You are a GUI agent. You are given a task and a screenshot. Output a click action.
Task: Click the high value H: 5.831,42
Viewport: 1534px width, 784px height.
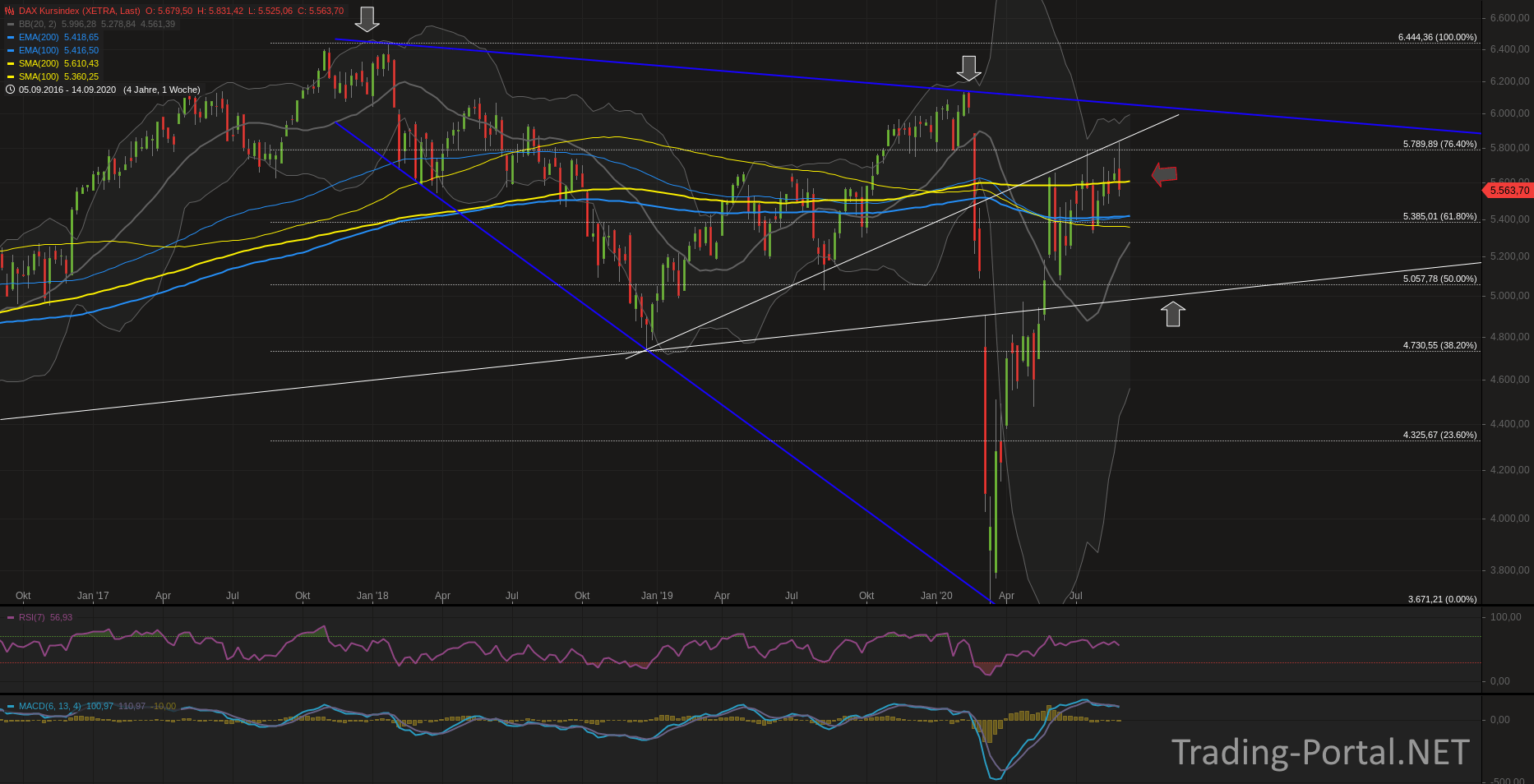point(219,11)
